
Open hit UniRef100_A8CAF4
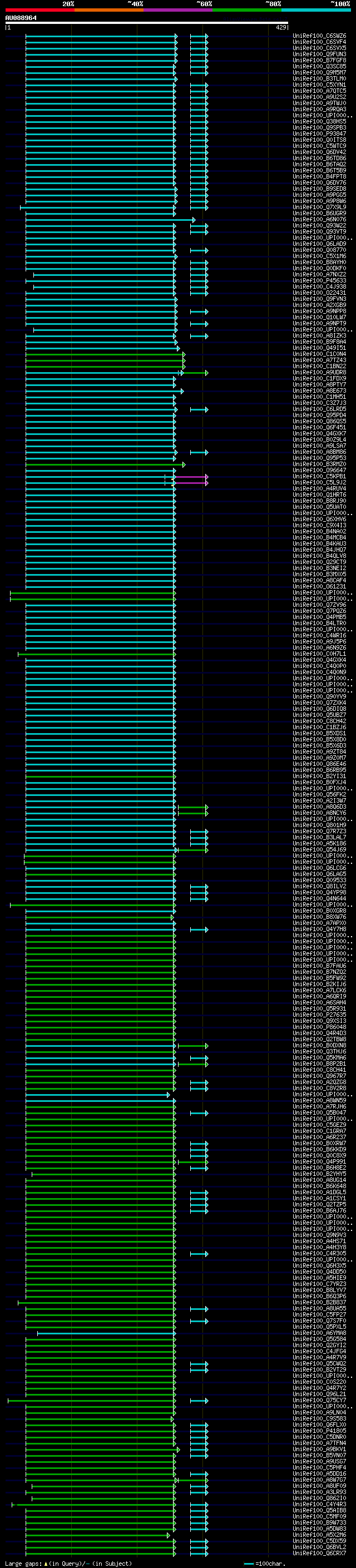coord(319,581)
